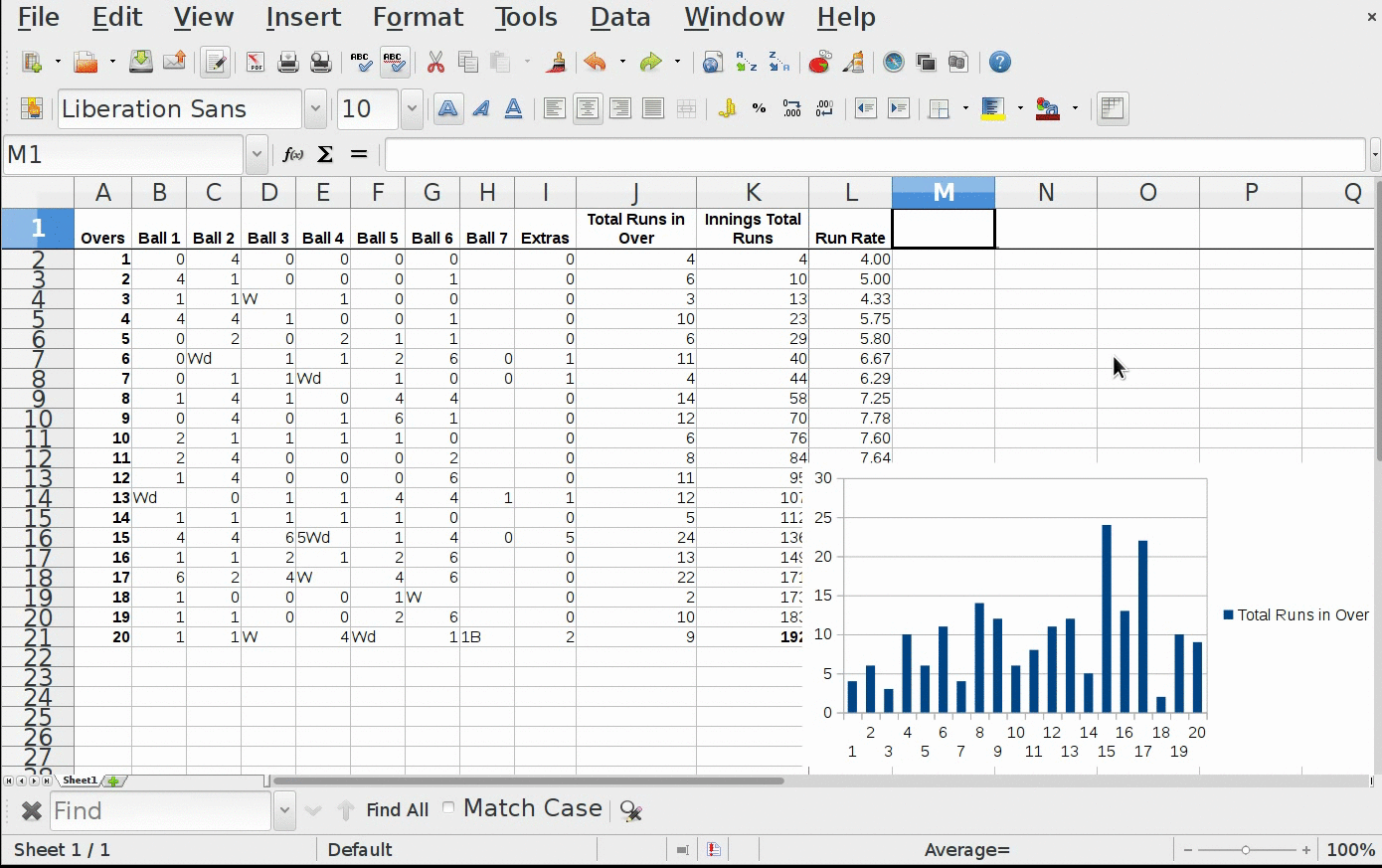Apply percent number format
Image resolution: width=1382 pixels, height=868 pixels.
coord(759,109)
